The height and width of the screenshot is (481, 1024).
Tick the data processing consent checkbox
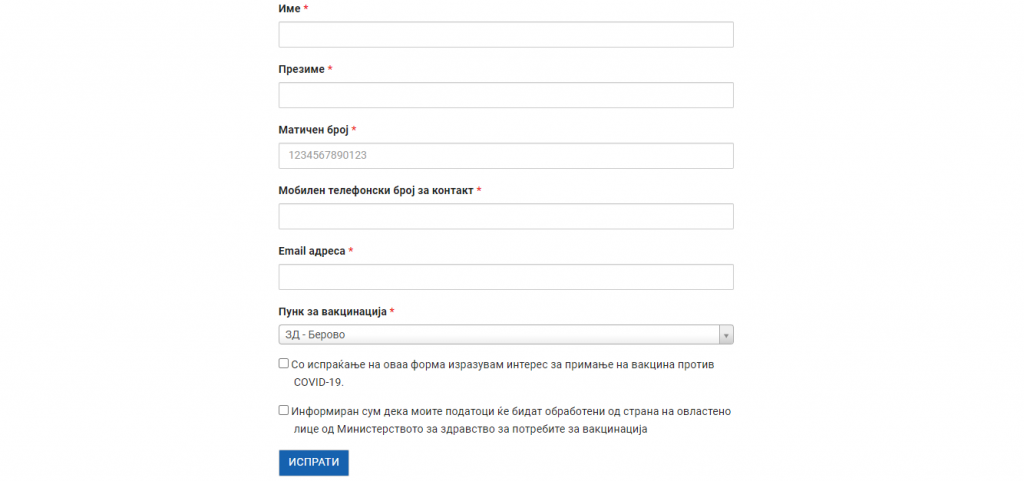284,410
